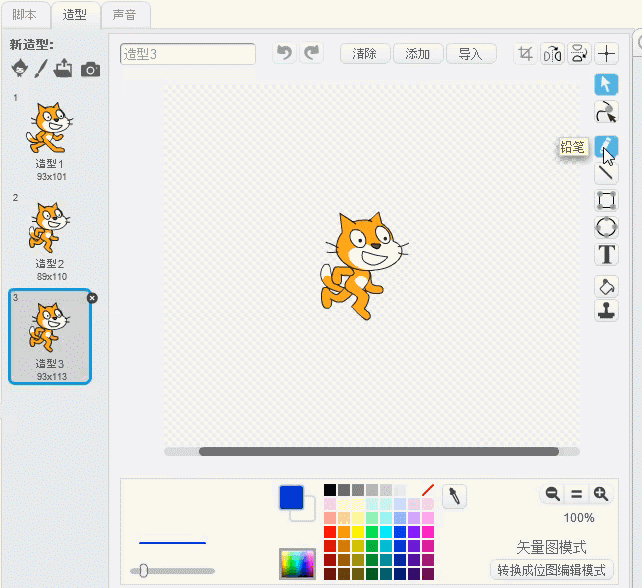642x588 pixels.
Task: Pick the bright cyan swatch
Action: click(x=386, y=531)
